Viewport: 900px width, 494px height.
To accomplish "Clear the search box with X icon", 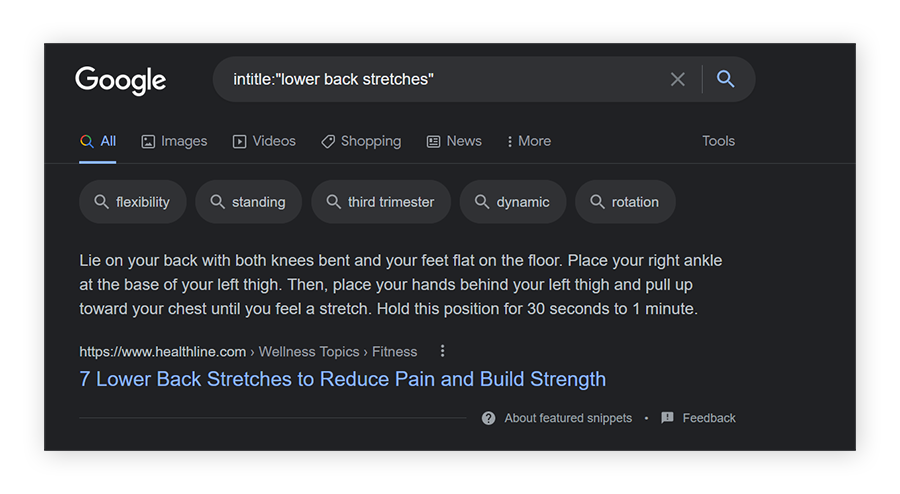I will point(677,79).
